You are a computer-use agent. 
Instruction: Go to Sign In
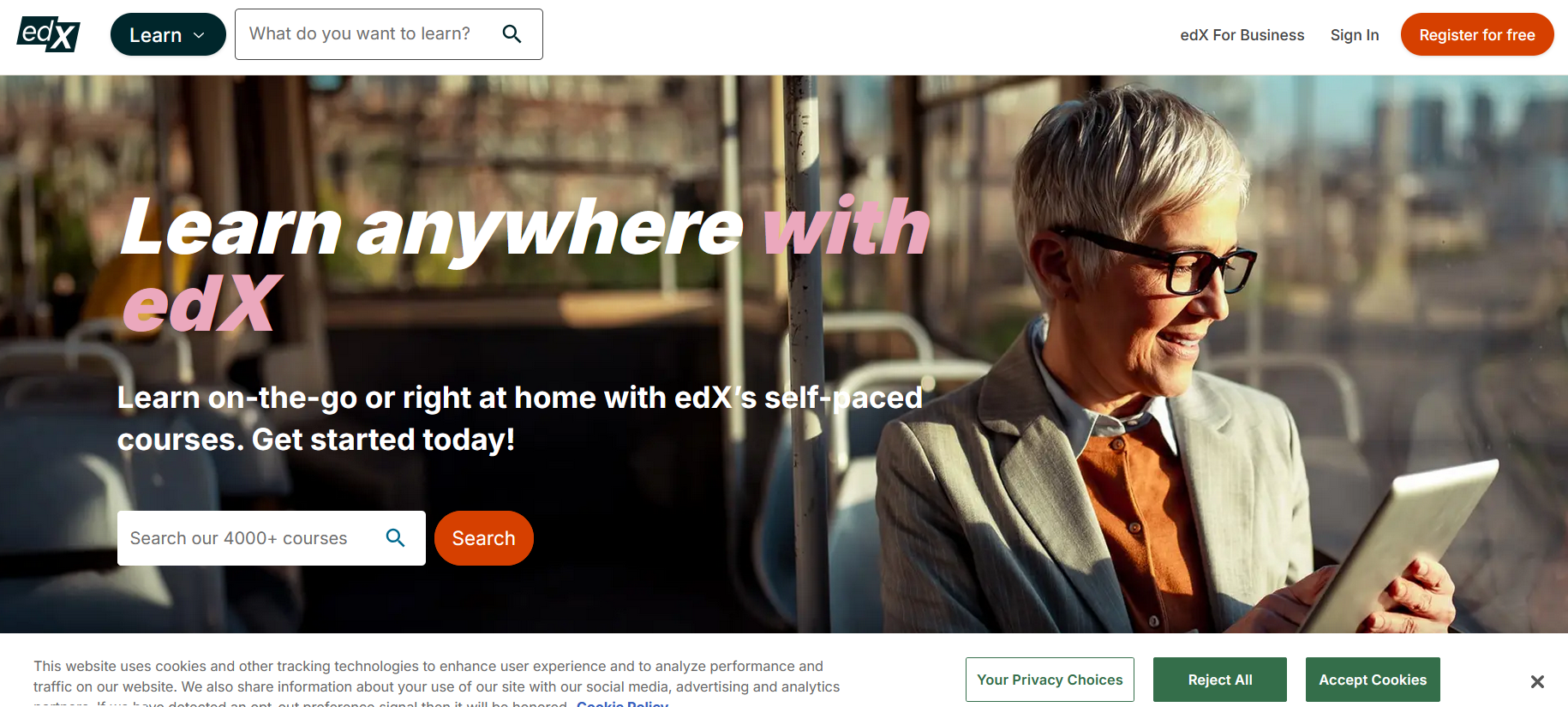tap(1355, 35)
